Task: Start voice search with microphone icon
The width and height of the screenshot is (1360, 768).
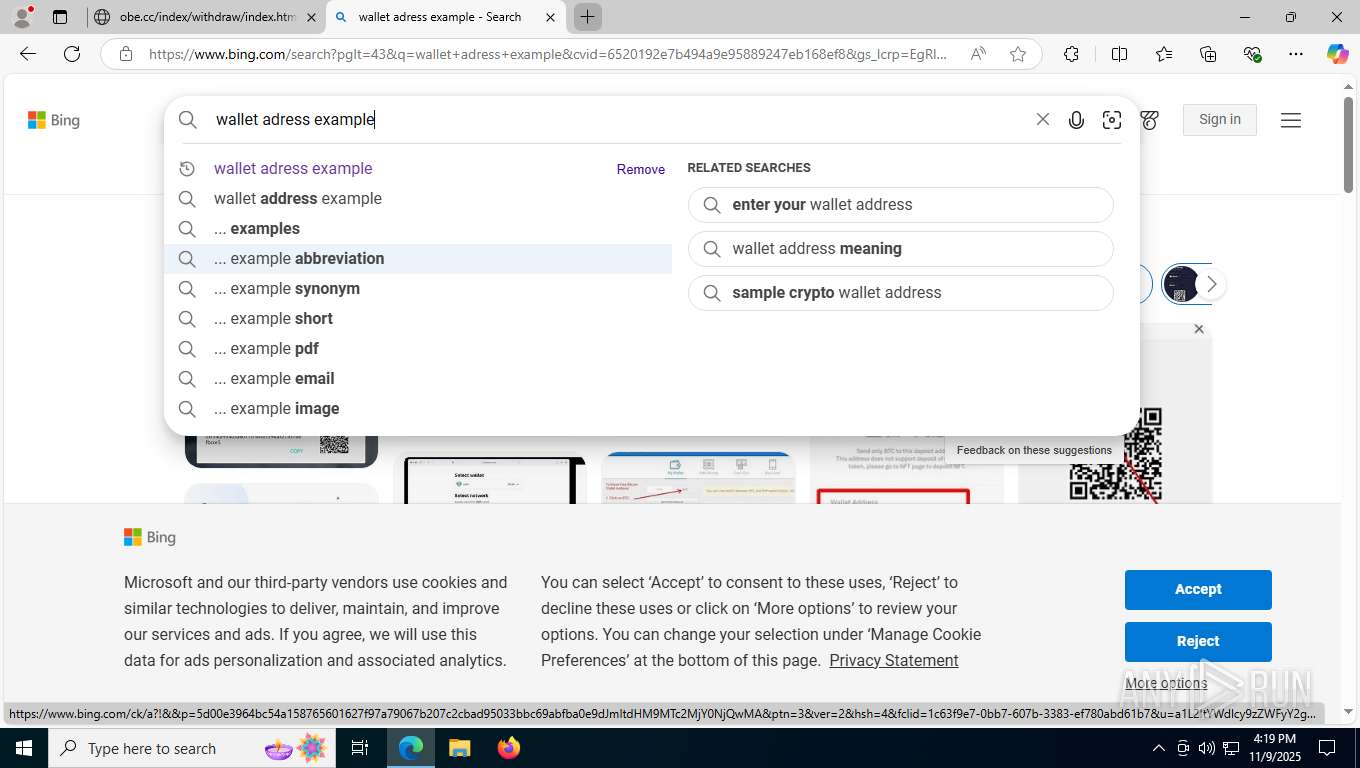Action: coord(1076,120)
